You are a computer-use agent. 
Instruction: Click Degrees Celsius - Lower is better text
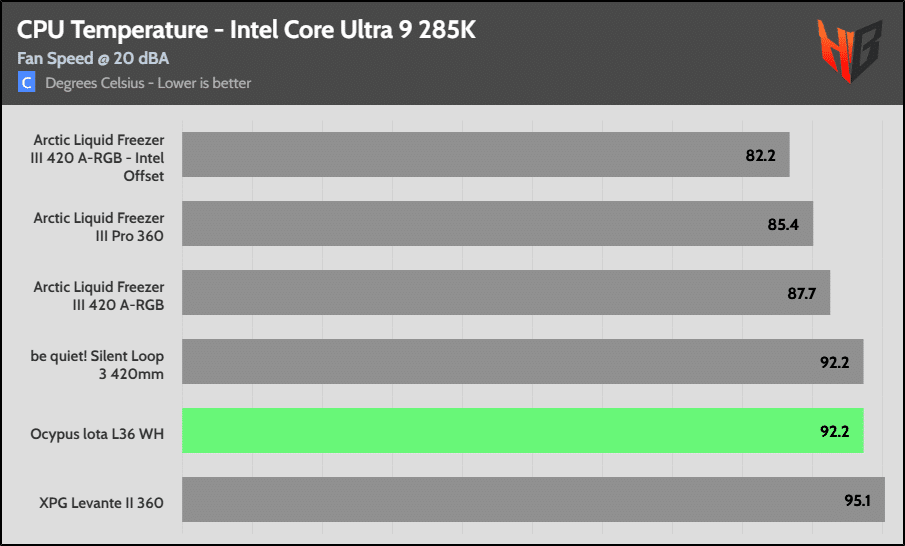tap(148, 83)
